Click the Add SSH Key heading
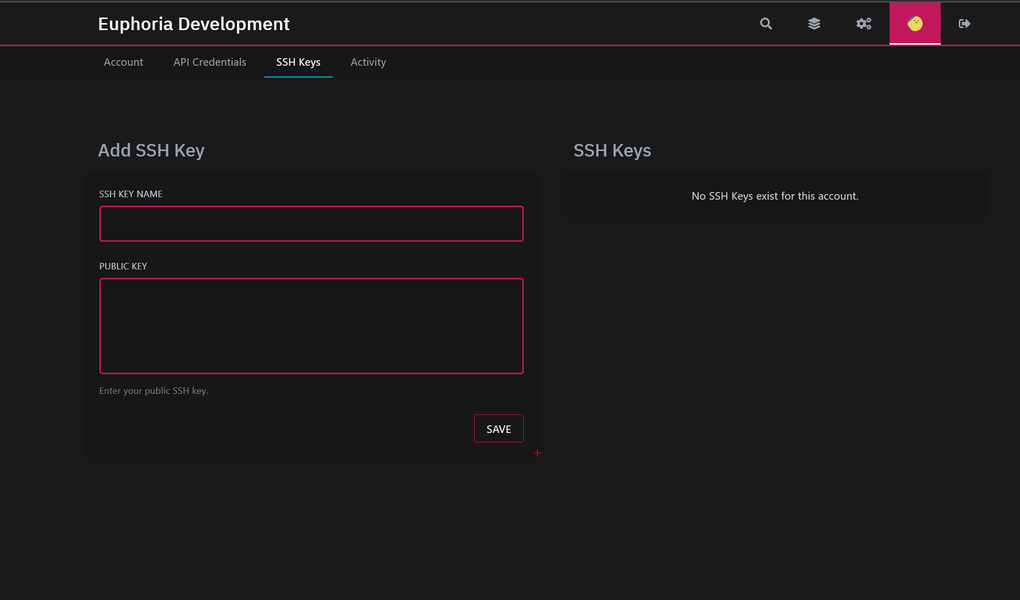 click(151, 151)
